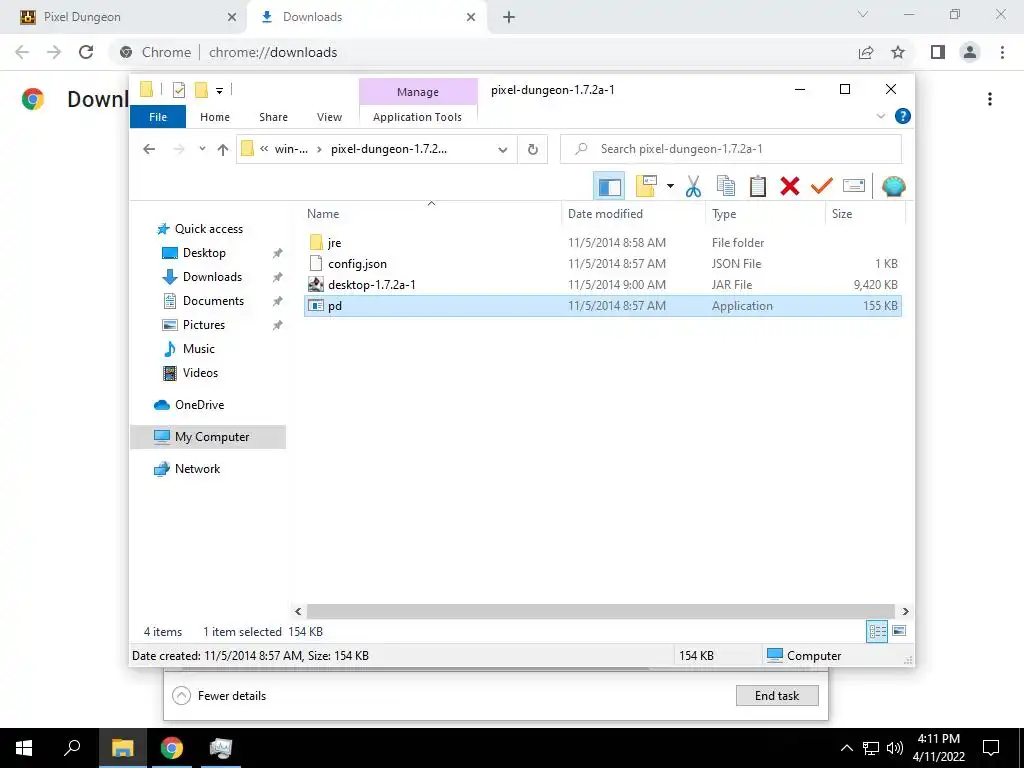The height and width of the screenshot is (768, 1024).
Task: Open a new Chrome tab
Action: 509,18
